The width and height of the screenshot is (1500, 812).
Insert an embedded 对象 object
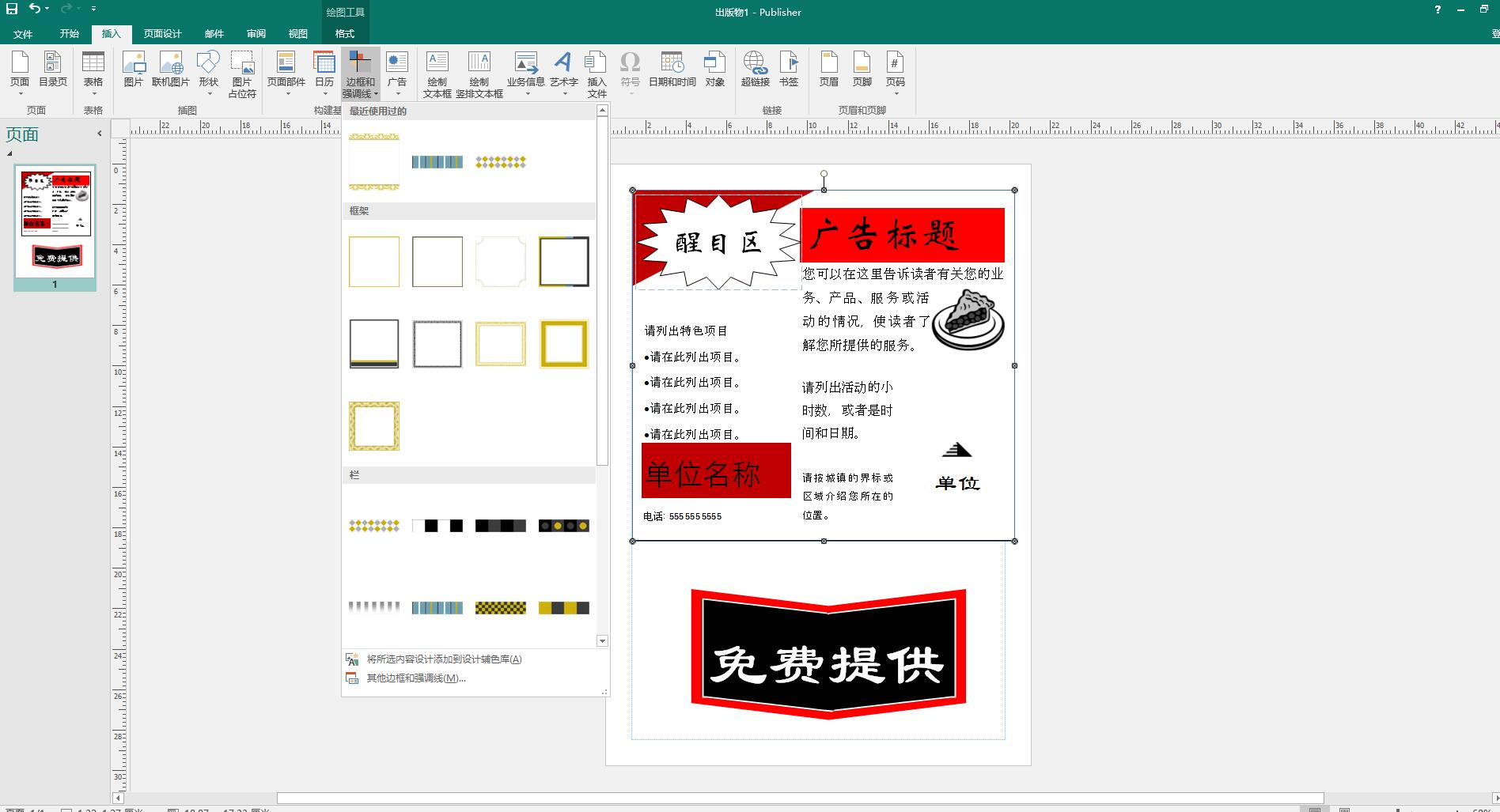point(714,71)
